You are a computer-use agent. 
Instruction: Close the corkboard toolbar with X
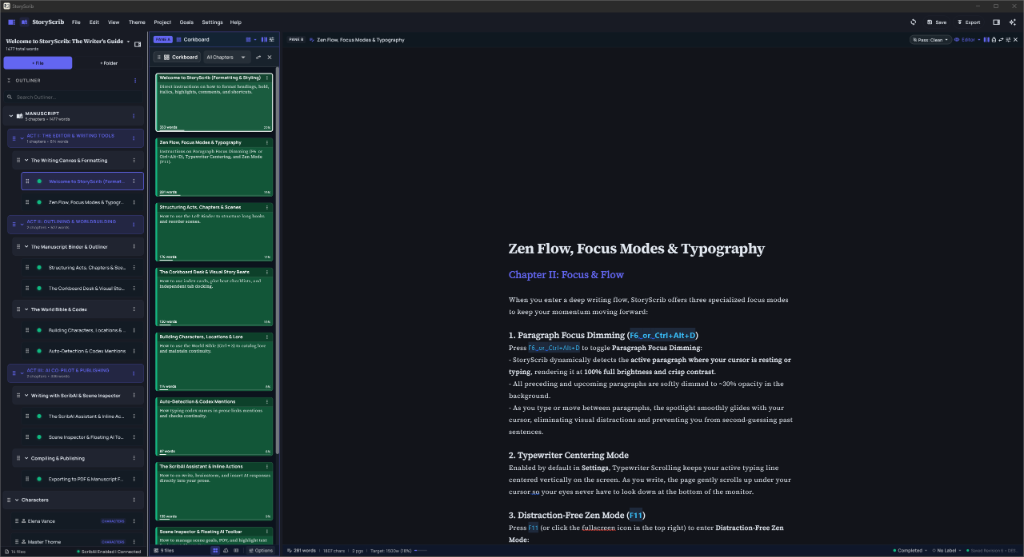click(x=269, y=57)
